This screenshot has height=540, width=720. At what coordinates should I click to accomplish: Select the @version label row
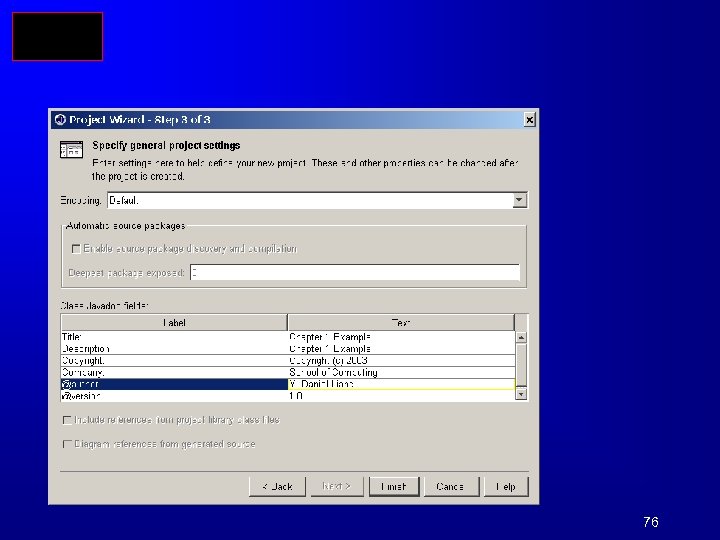[174, 396]
